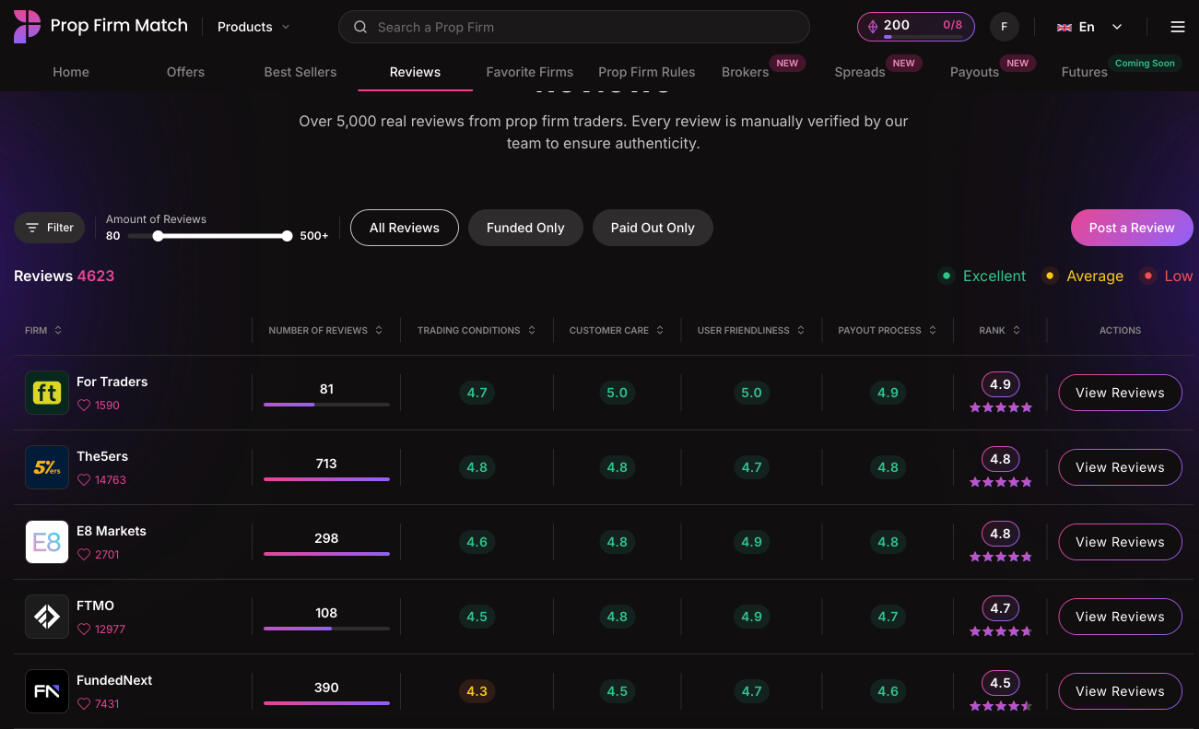Open the Brokers tab
1199x729 pixels.
click(745, 72)
